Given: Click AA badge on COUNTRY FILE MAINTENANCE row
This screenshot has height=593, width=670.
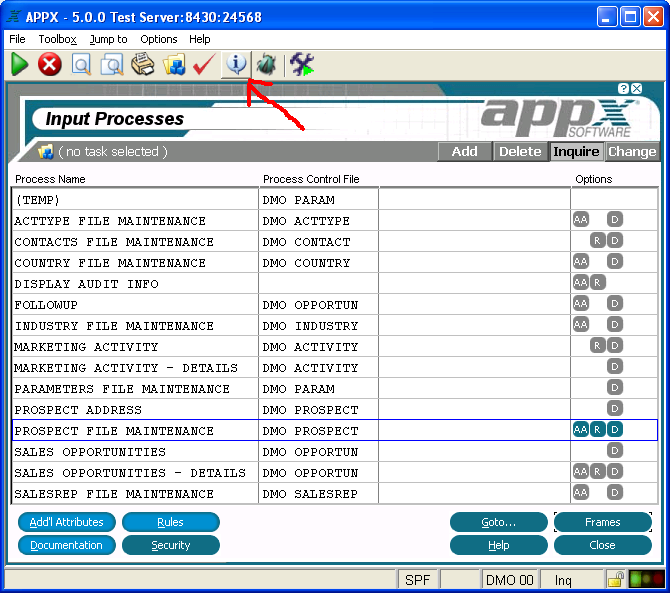Looking at the screenshot, I should pyautogui.click(x=581, y=261).
